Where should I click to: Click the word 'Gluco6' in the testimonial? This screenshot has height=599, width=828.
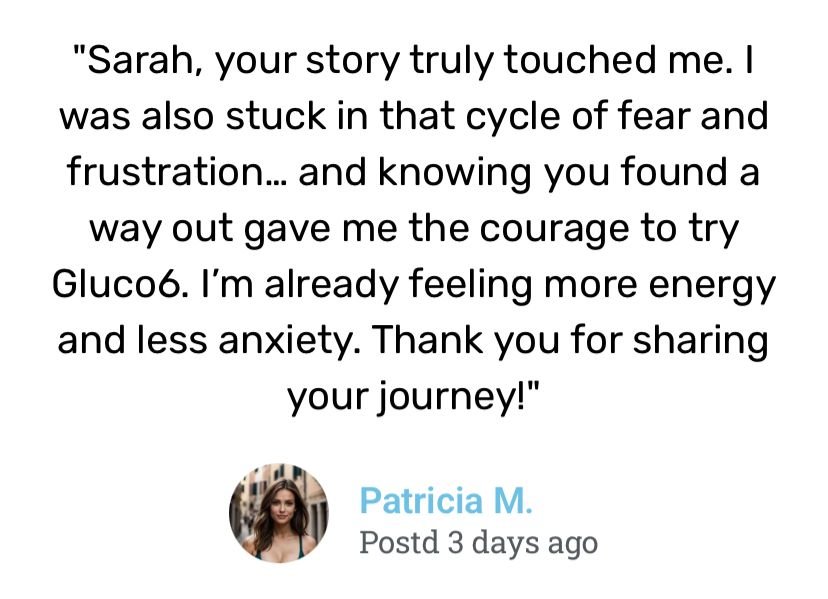119,285
